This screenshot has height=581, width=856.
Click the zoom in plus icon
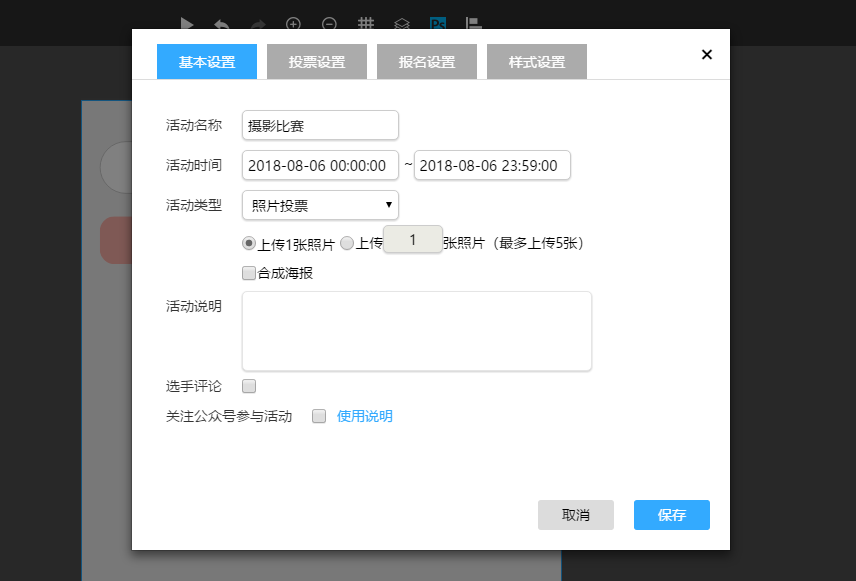click(293, 24)
